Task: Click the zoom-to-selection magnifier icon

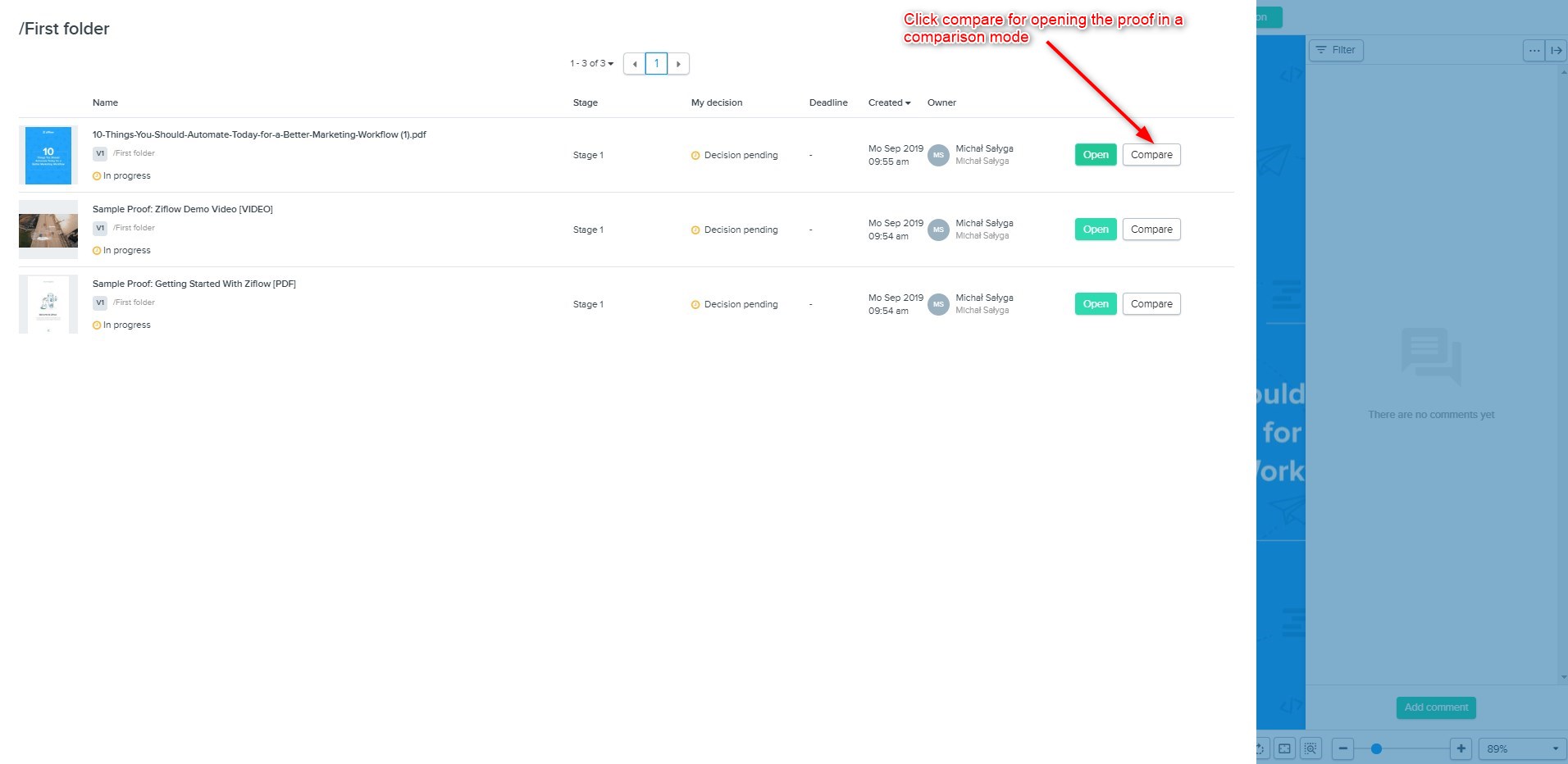Action: tap(1310, 748)
